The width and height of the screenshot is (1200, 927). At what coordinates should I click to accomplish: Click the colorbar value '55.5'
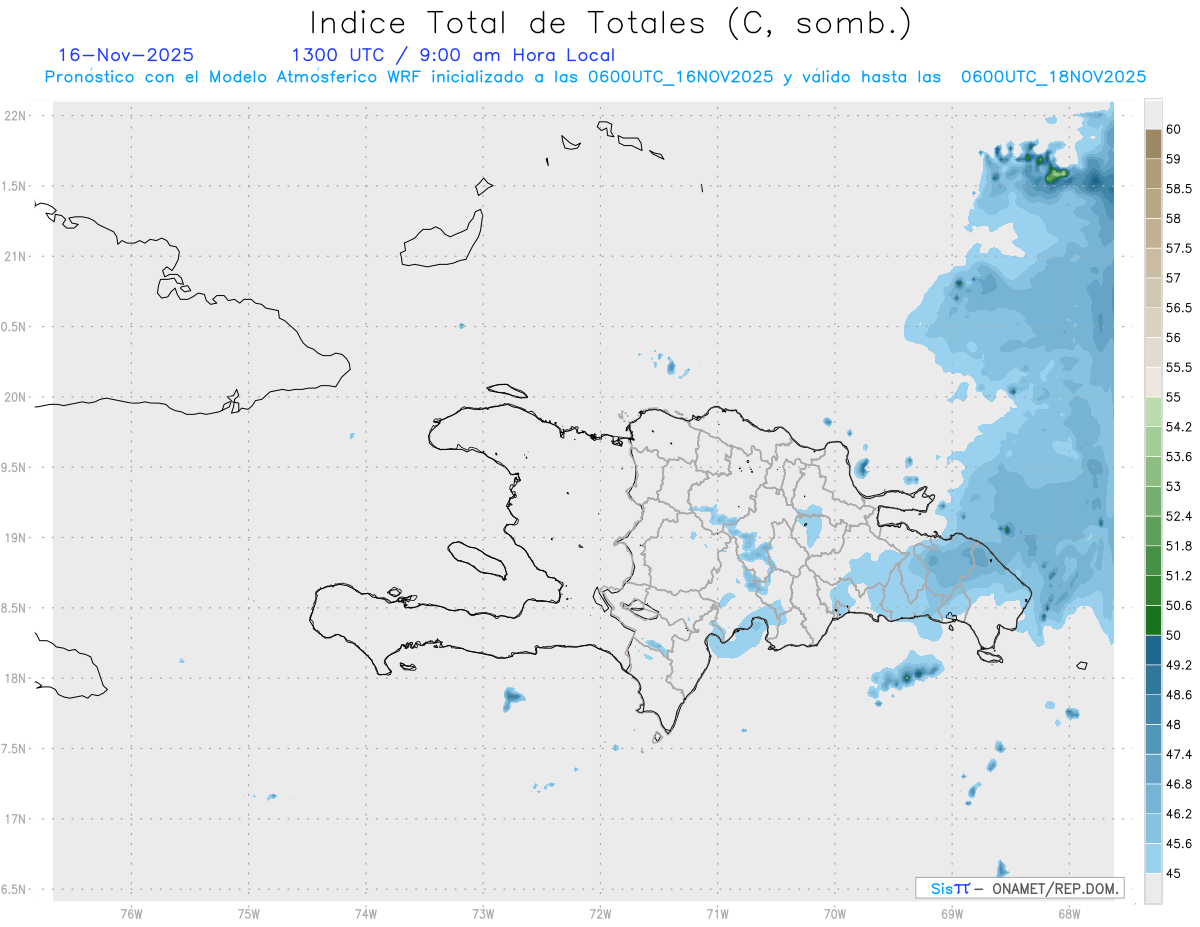click(x=1179, y=367)
